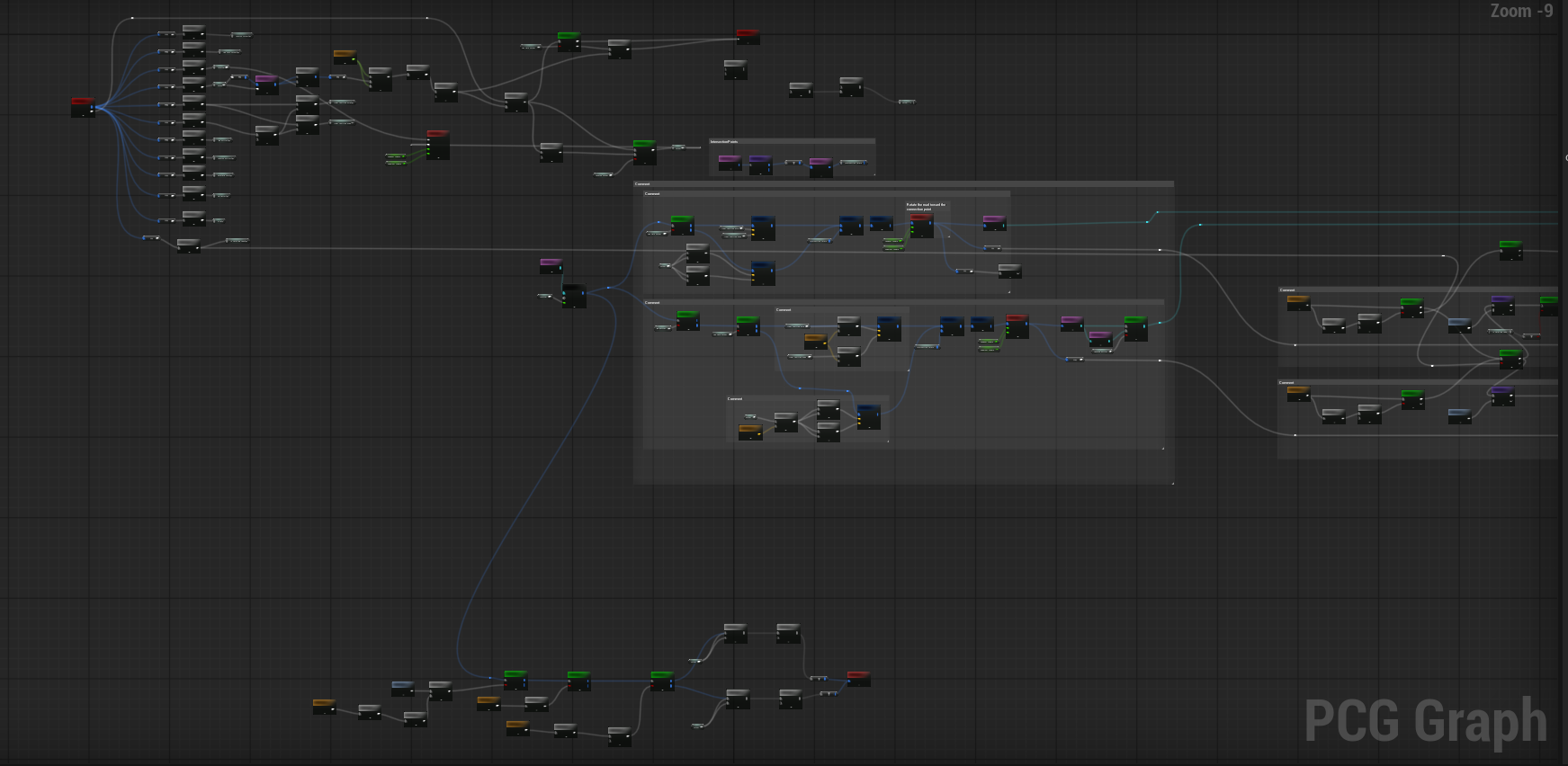
Task: Select the red node under the Rotate the road comment
Action: [x=921, y=225]
